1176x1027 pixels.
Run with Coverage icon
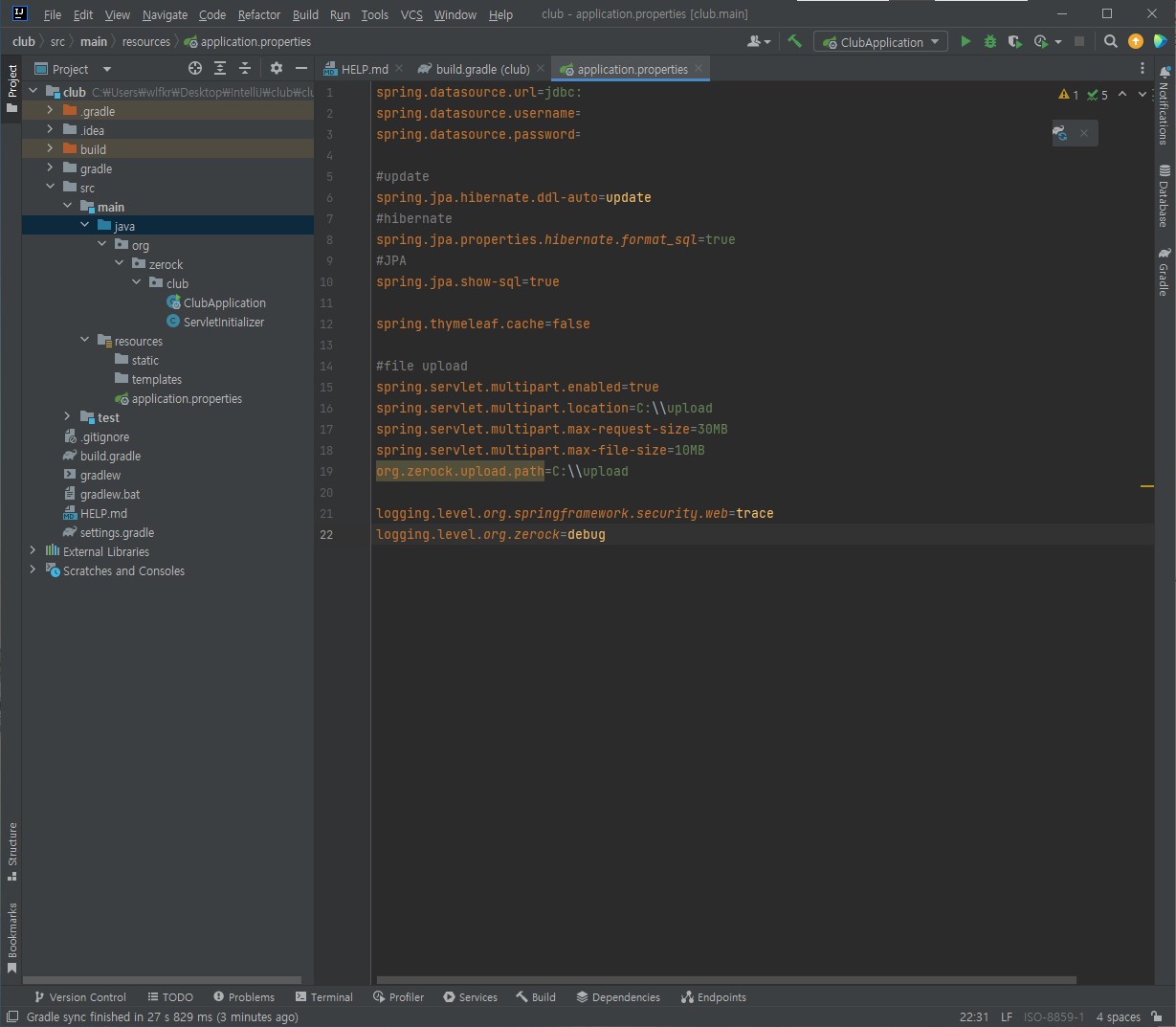(1015, 41)
